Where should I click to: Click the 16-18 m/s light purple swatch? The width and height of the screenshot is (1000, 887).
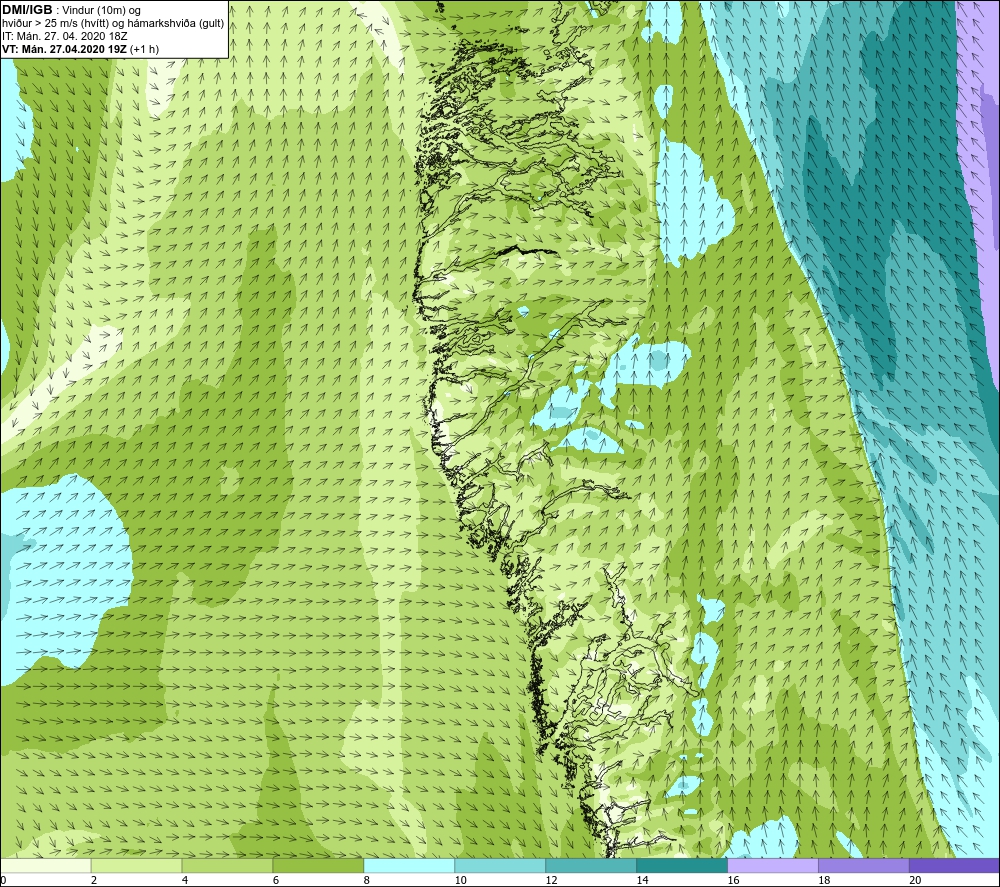pyautogui.click(x=773, y=866)
